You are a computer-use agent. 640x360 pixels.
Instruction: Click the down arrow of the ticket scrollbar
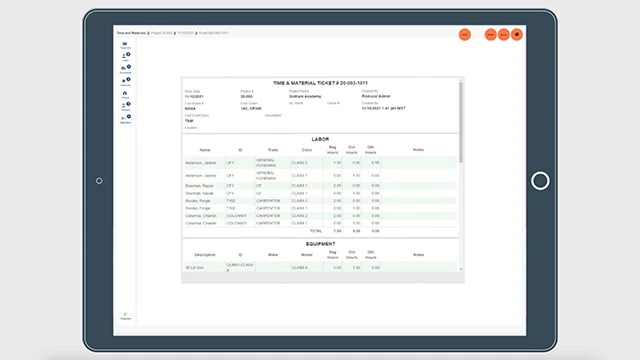(x=461, y=269)
